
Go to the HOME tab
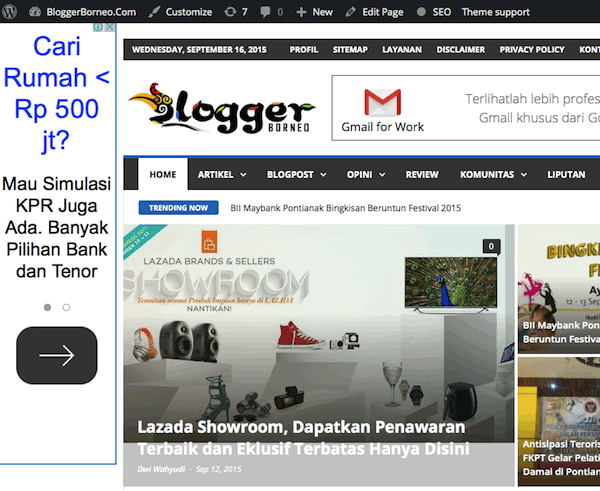(x=163, y=174)
